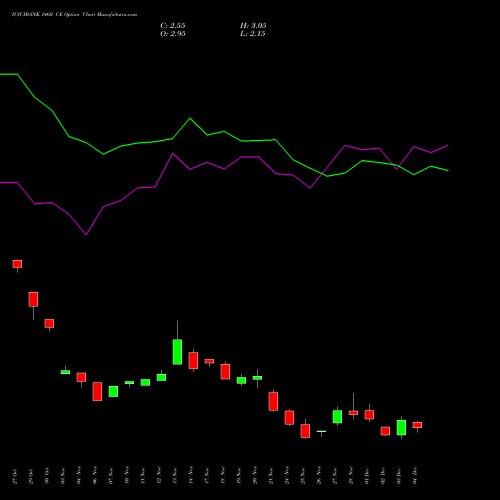Image resolution: width=500 pixels, height=500 pixels.
Task: Click the high value H: 3.05
Action: [253, 26]
